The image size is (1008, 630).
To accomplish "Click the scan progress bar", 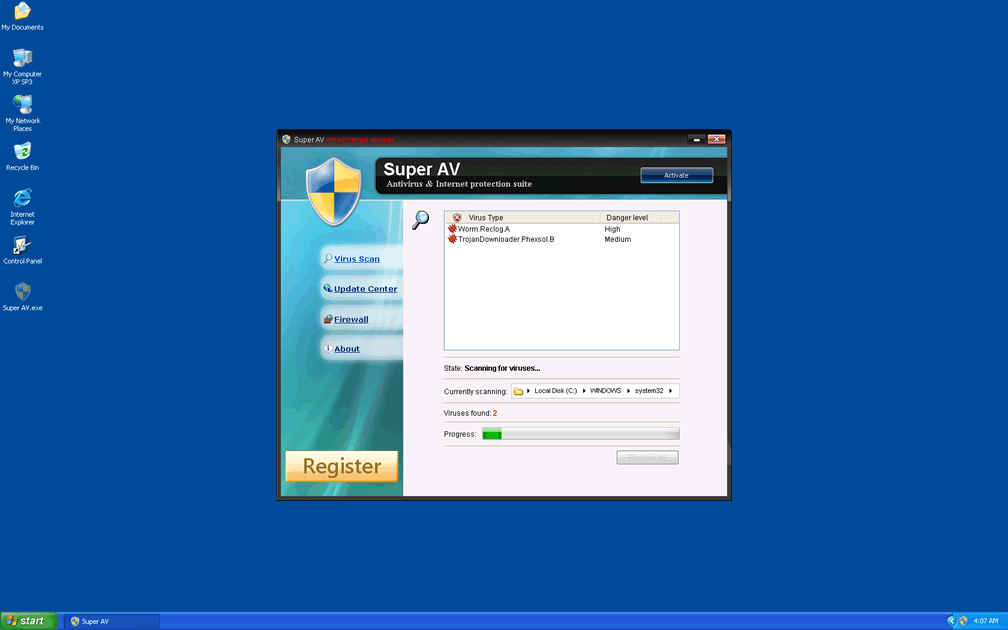I will click(x=580, y=434).
